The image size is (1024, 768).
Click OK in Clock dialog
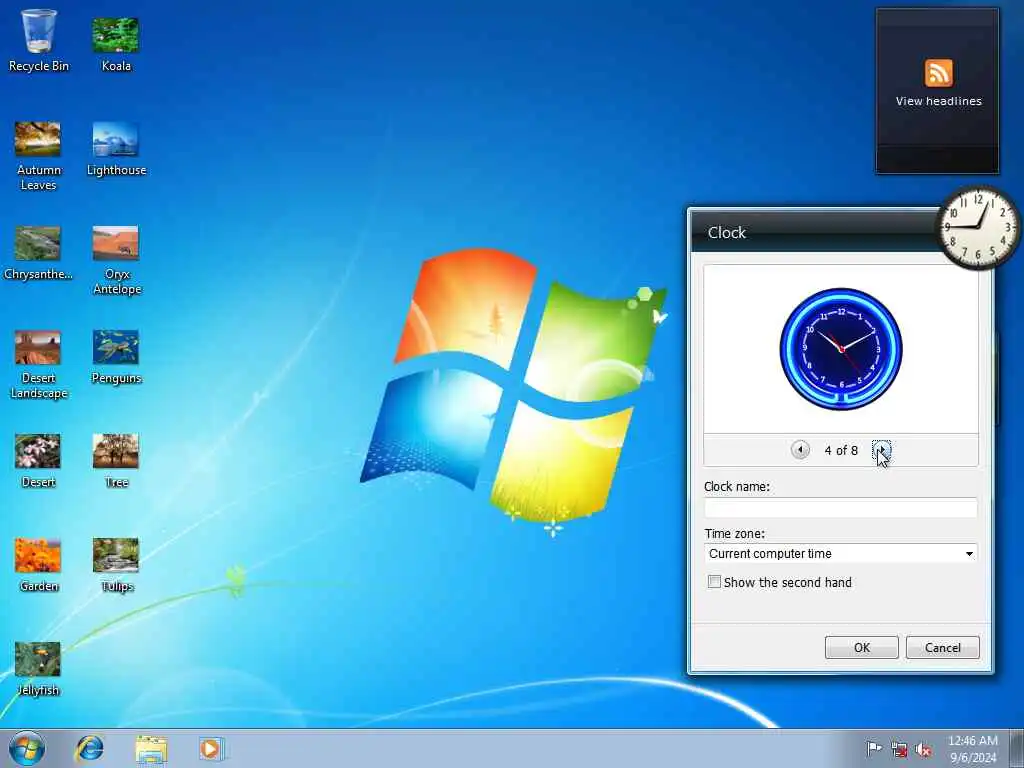861,647
